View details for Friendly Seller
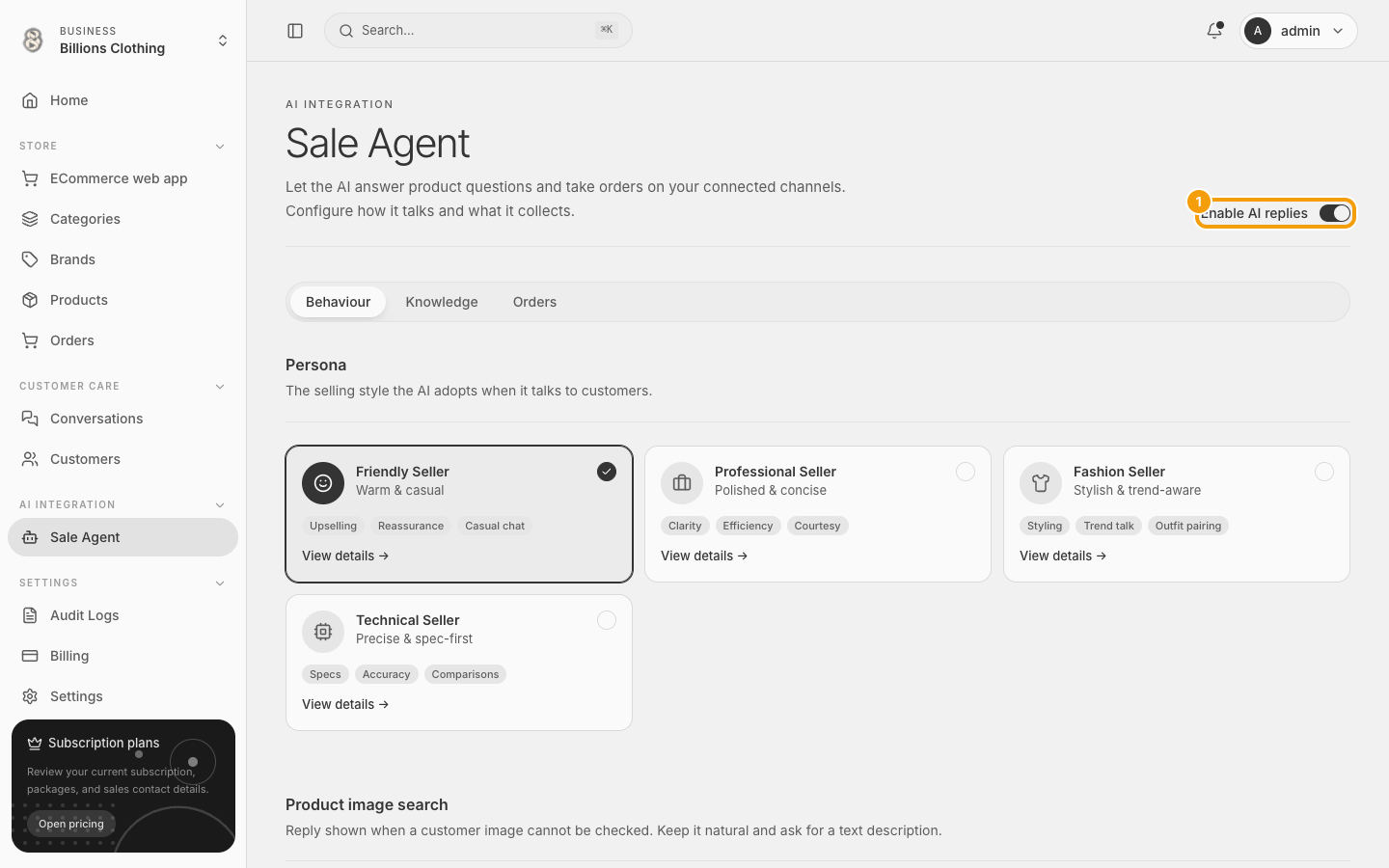1389x868 pixels. [x=345, y=556]
